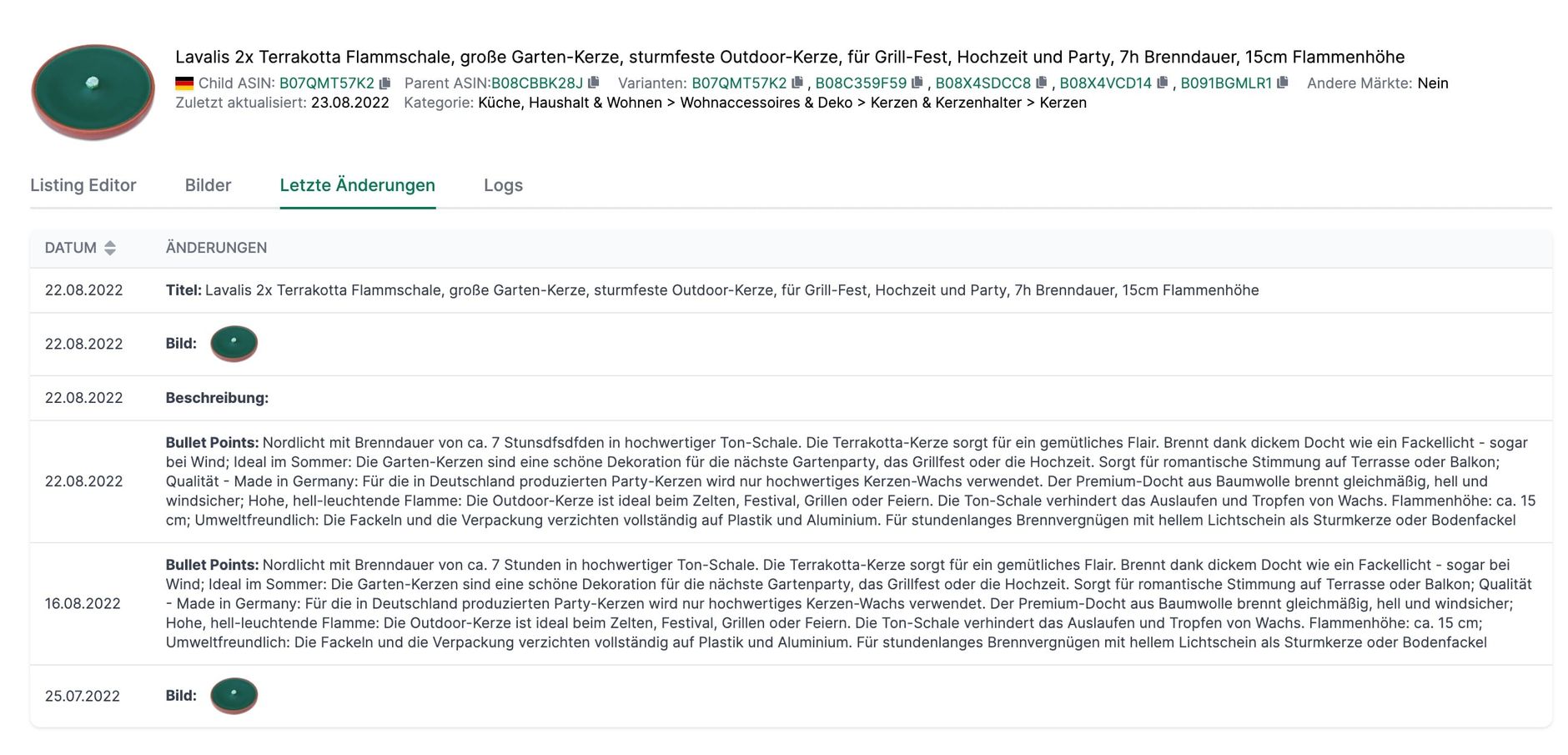
Task: Open Parent ASIN link B08CBBK28J
Action: click(x=537, y=83)
